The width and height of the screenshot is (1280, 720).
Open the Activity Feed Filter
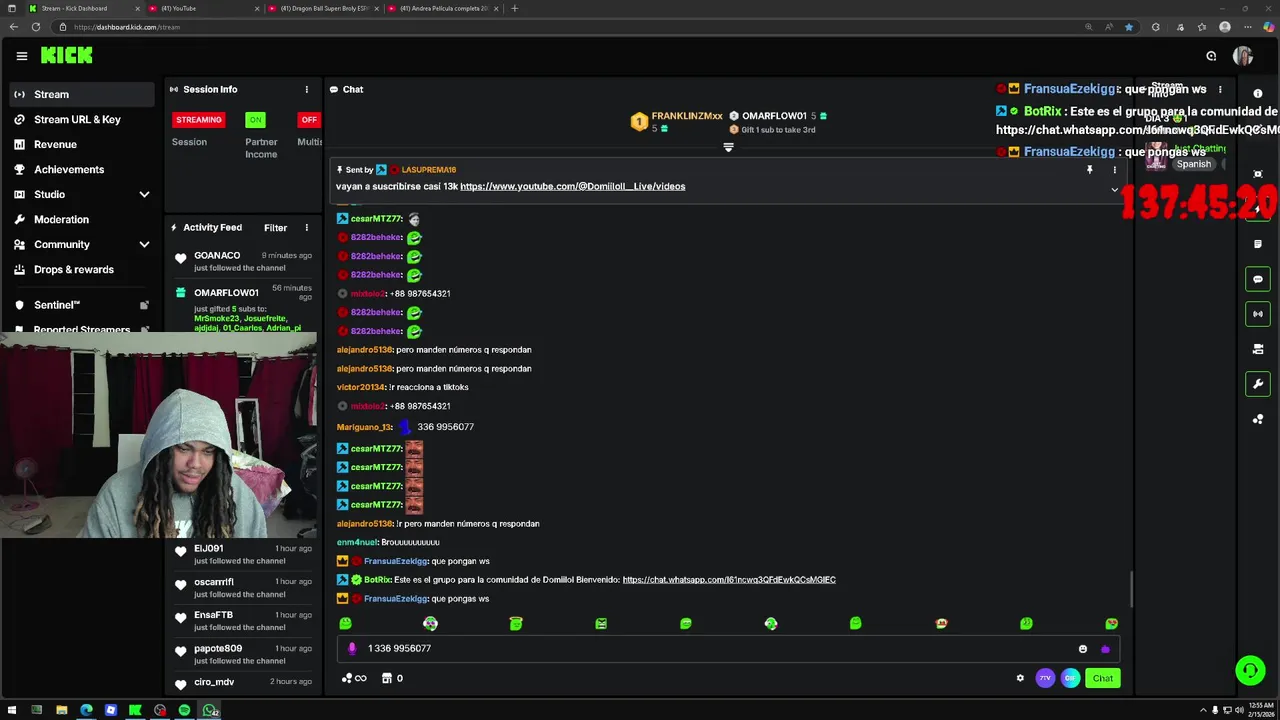point(275,227)
